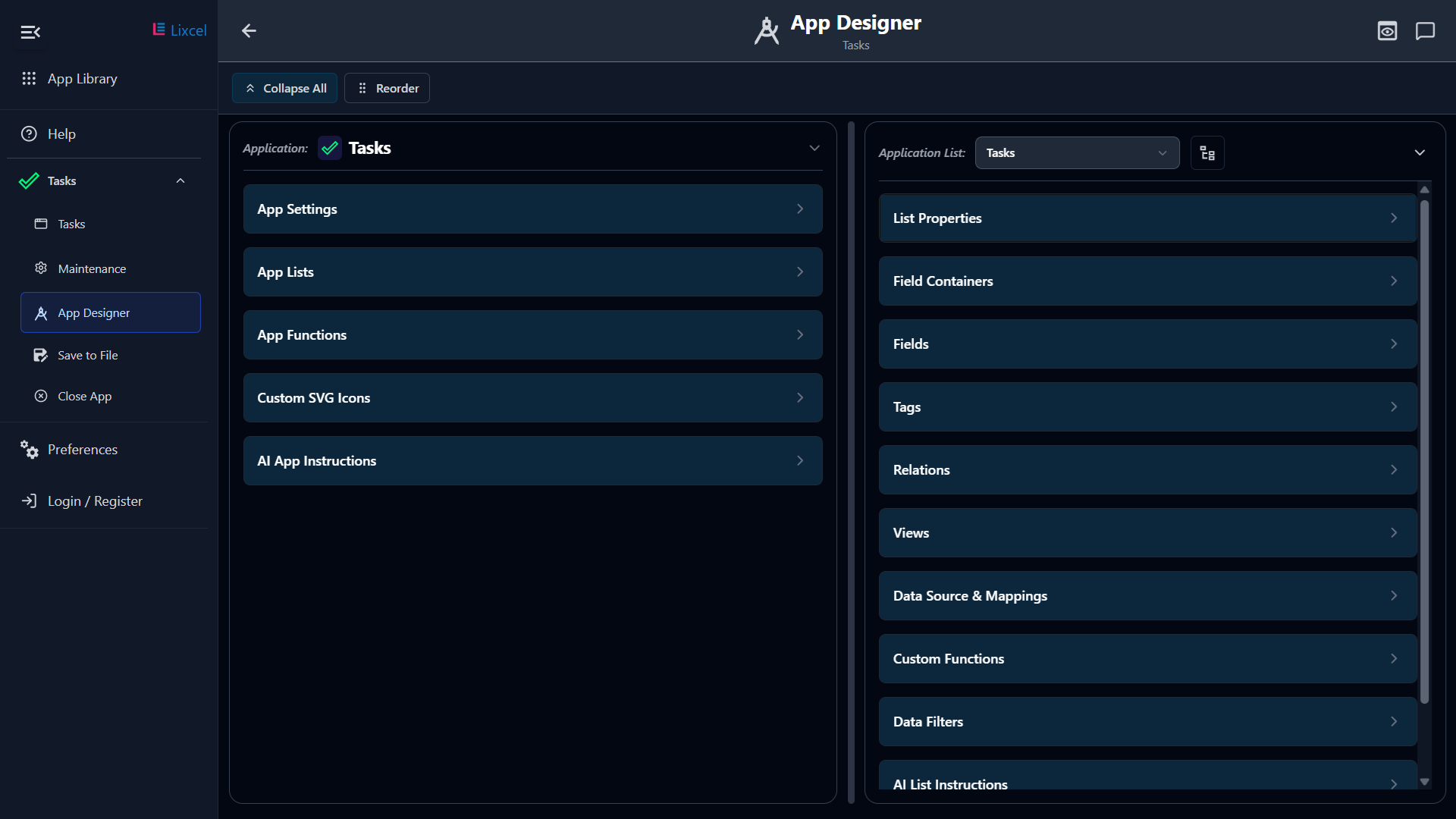
Task: Expand the App Lists section
Action: (x=532, y=272)
